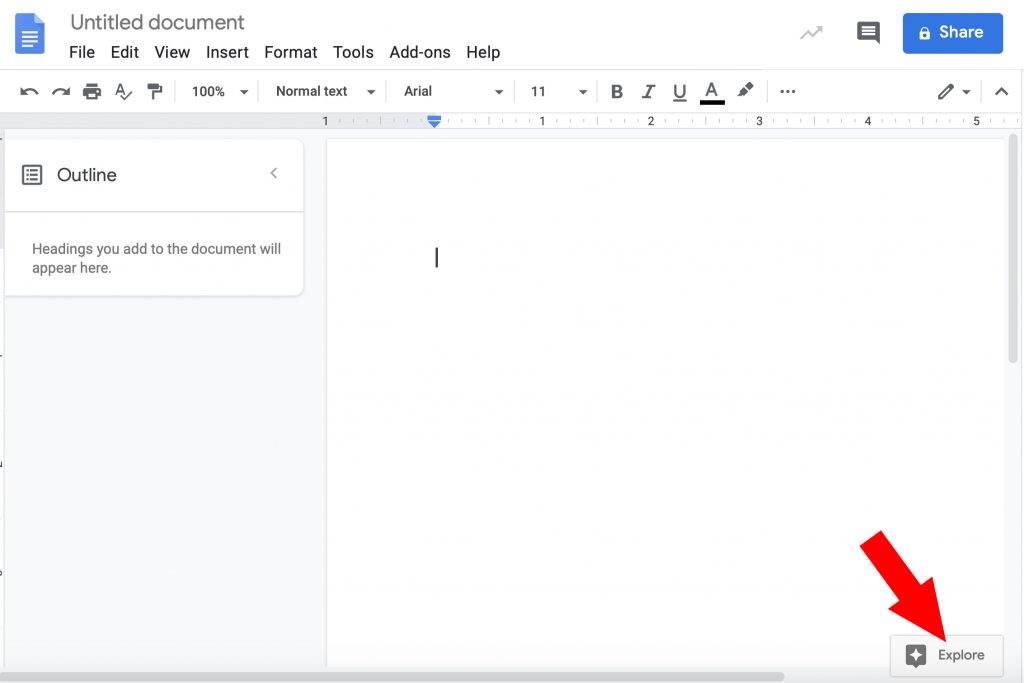The height and width of the screenshot is (683, 1024).
Task: Toggle bold formatting
Action: (616, 91)
